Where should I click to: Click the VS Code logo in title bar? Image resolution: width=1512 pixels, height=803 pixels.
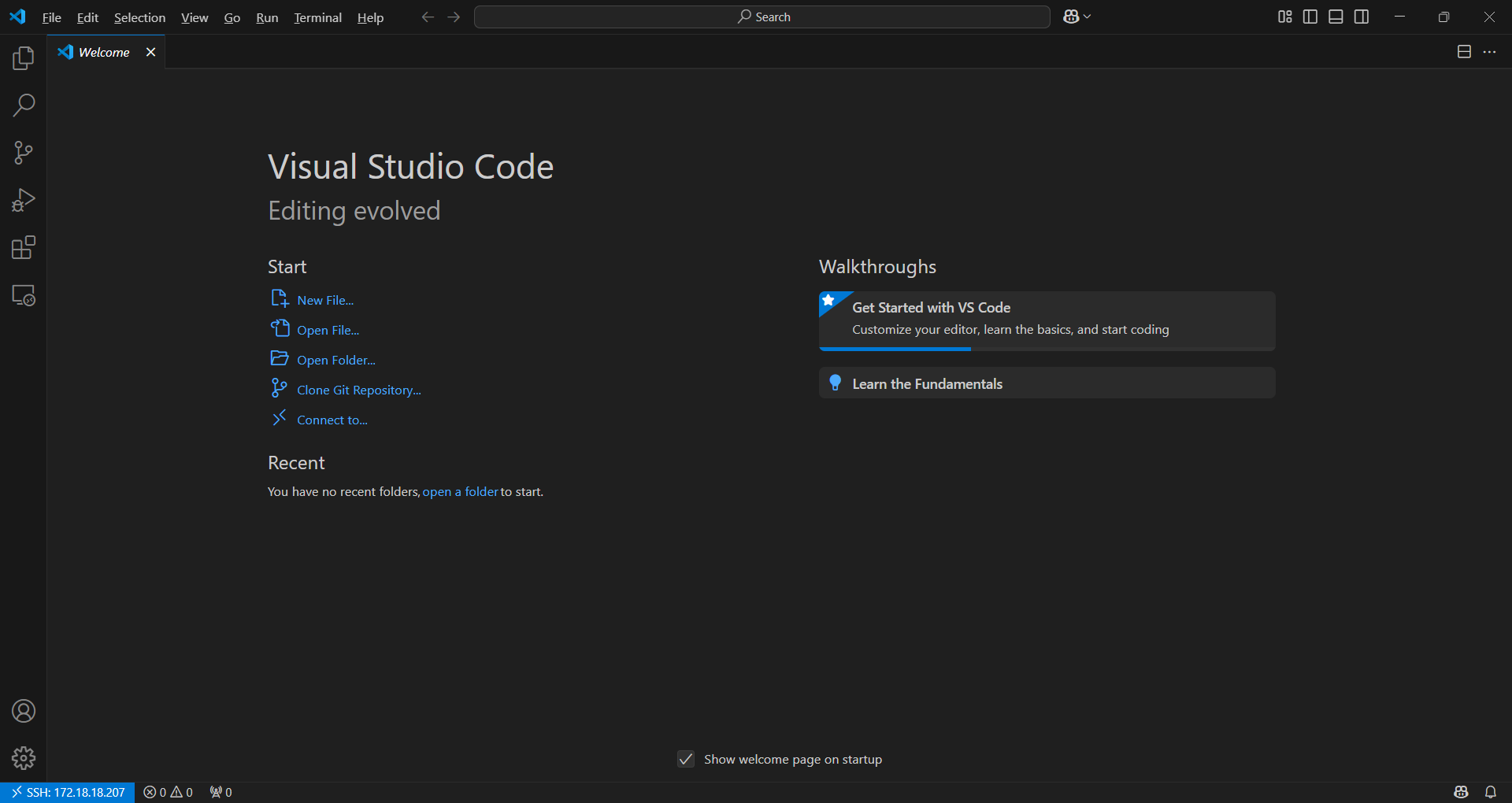17,17
